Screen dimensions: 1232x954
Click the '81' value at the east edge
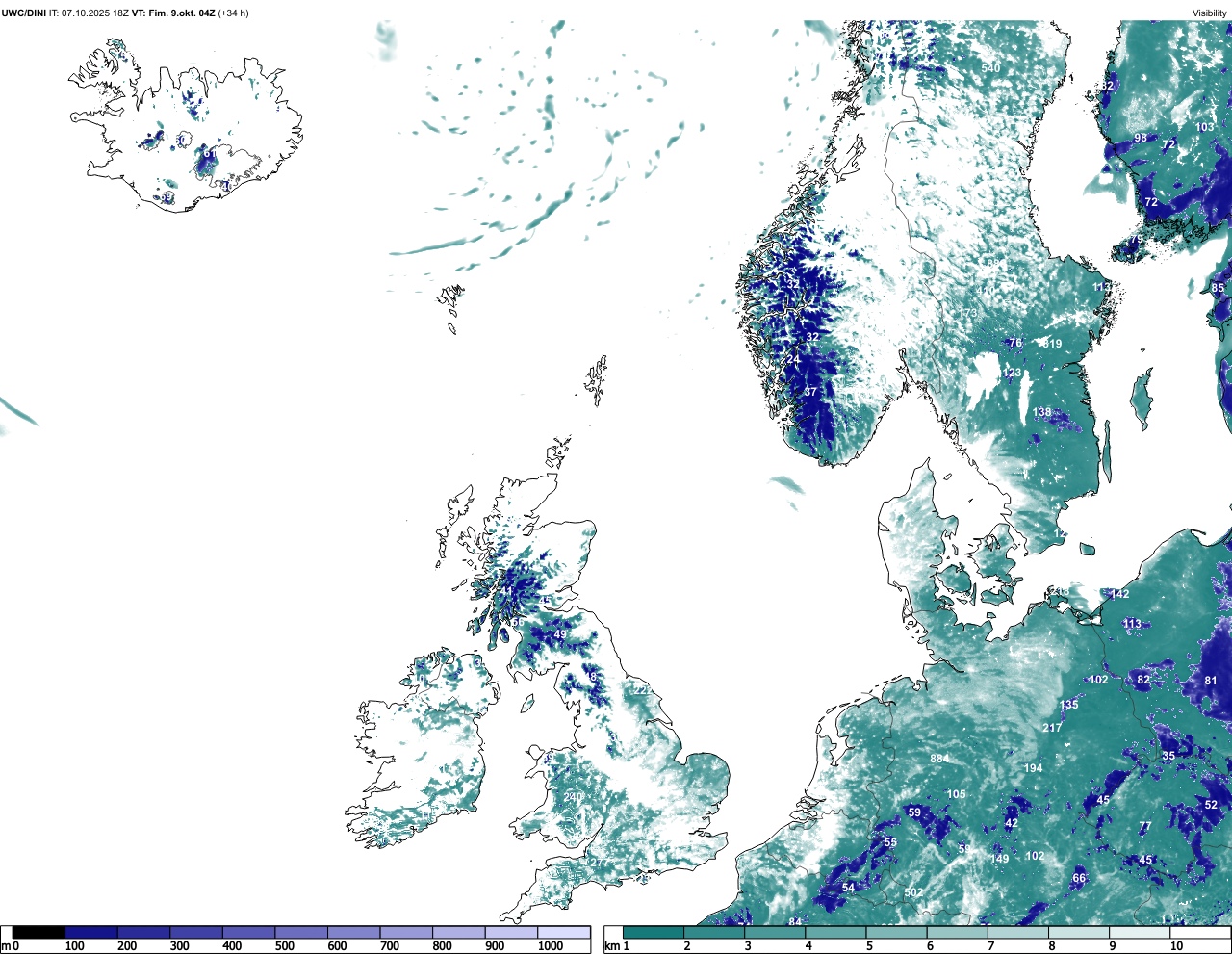1211,681
